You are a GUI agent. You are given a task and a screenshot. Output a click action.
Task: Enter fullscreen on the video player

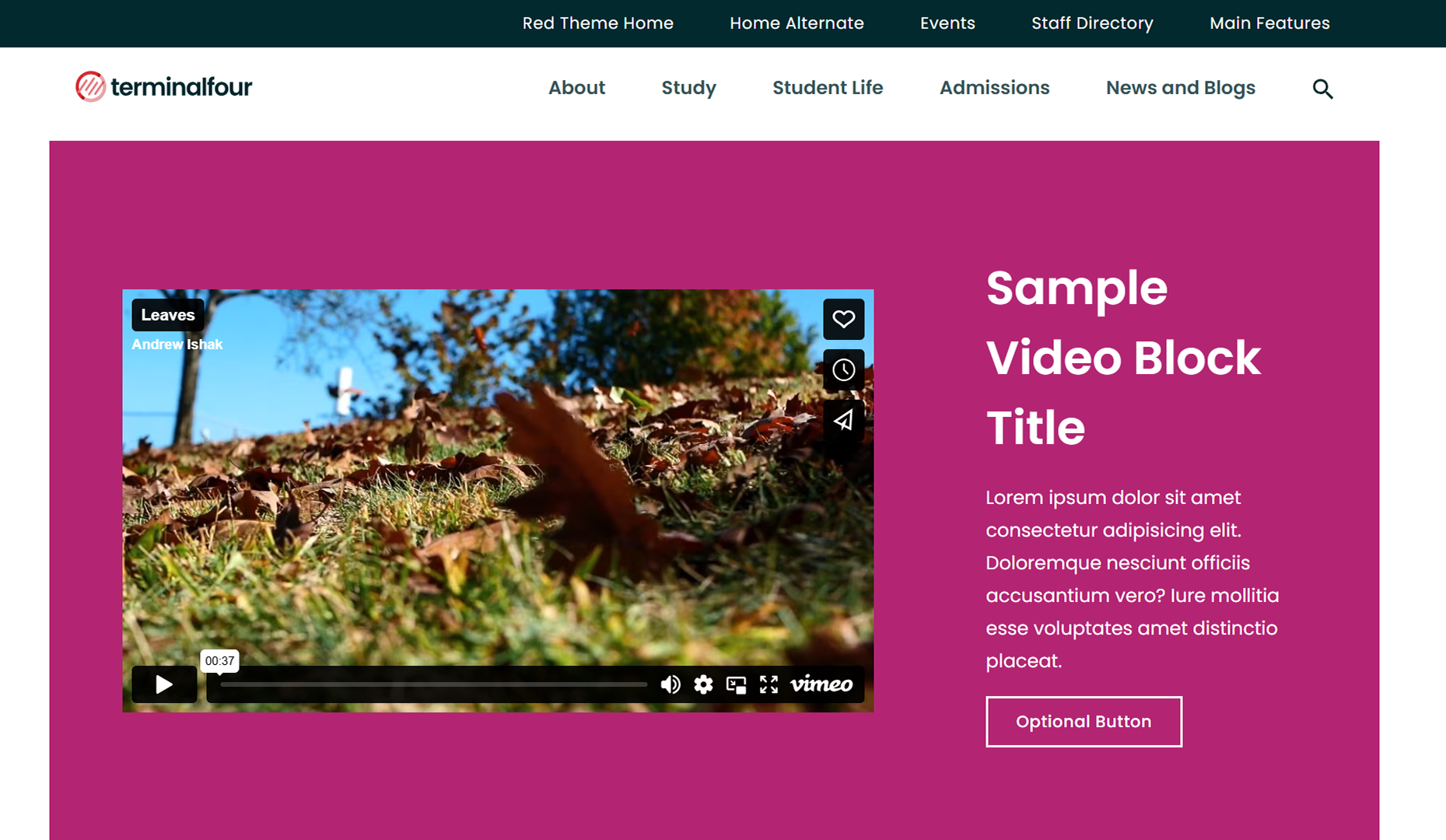coord(769,684)
